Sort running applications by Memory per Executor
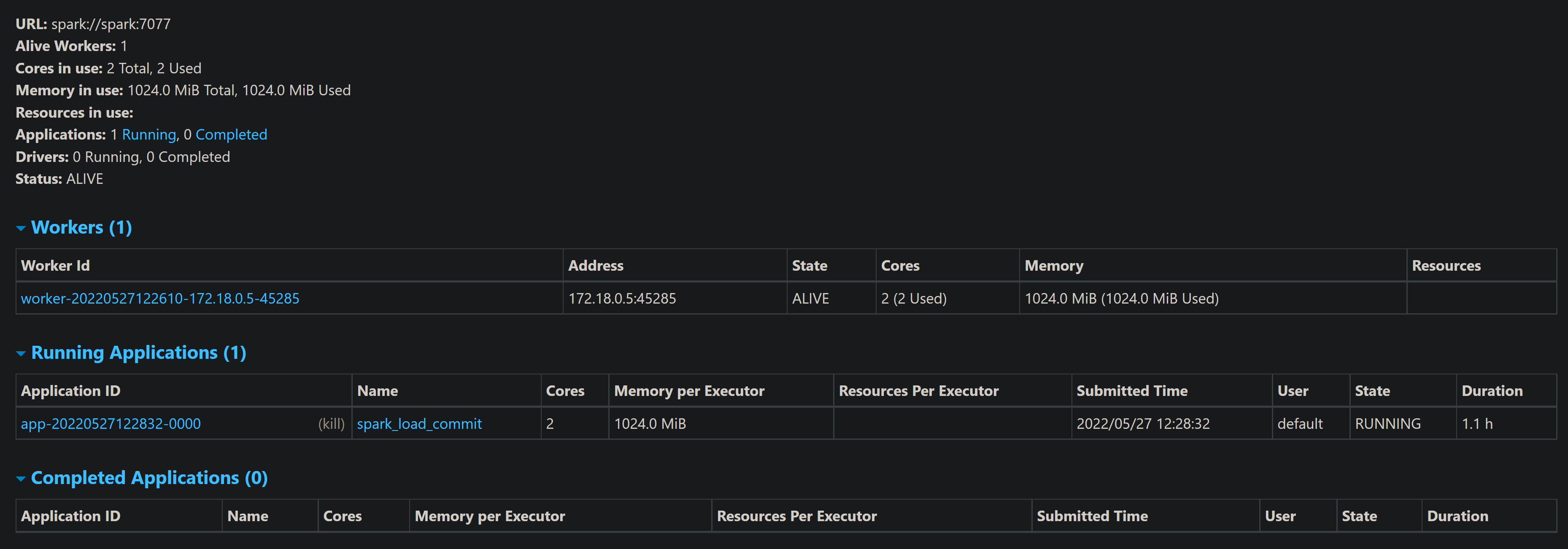 (x=689, y=391)
